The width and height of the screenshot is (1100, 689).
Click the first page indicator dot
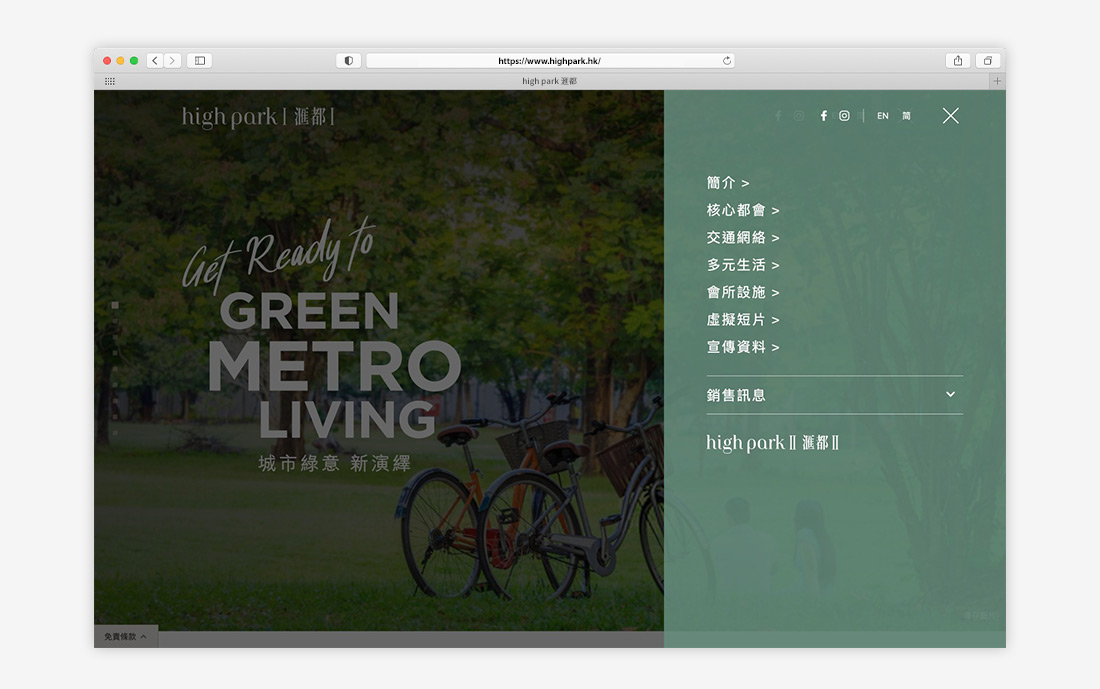point(115,305)
